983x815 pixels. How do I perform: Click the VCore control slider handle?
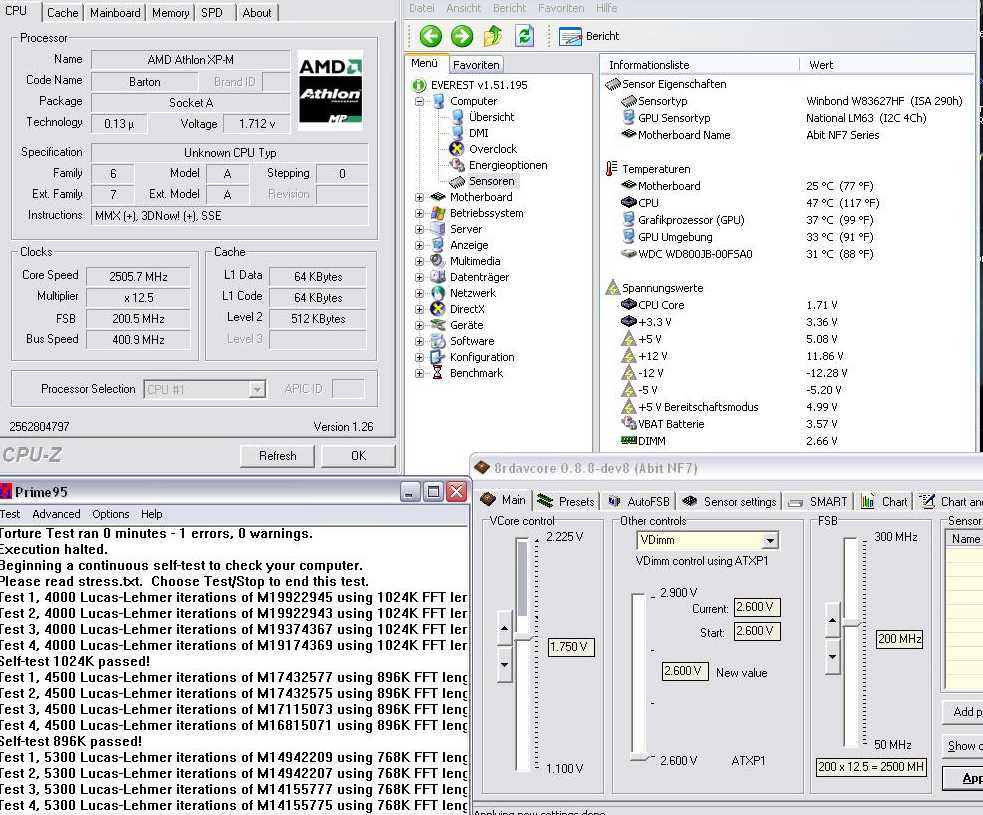point(523,637)
